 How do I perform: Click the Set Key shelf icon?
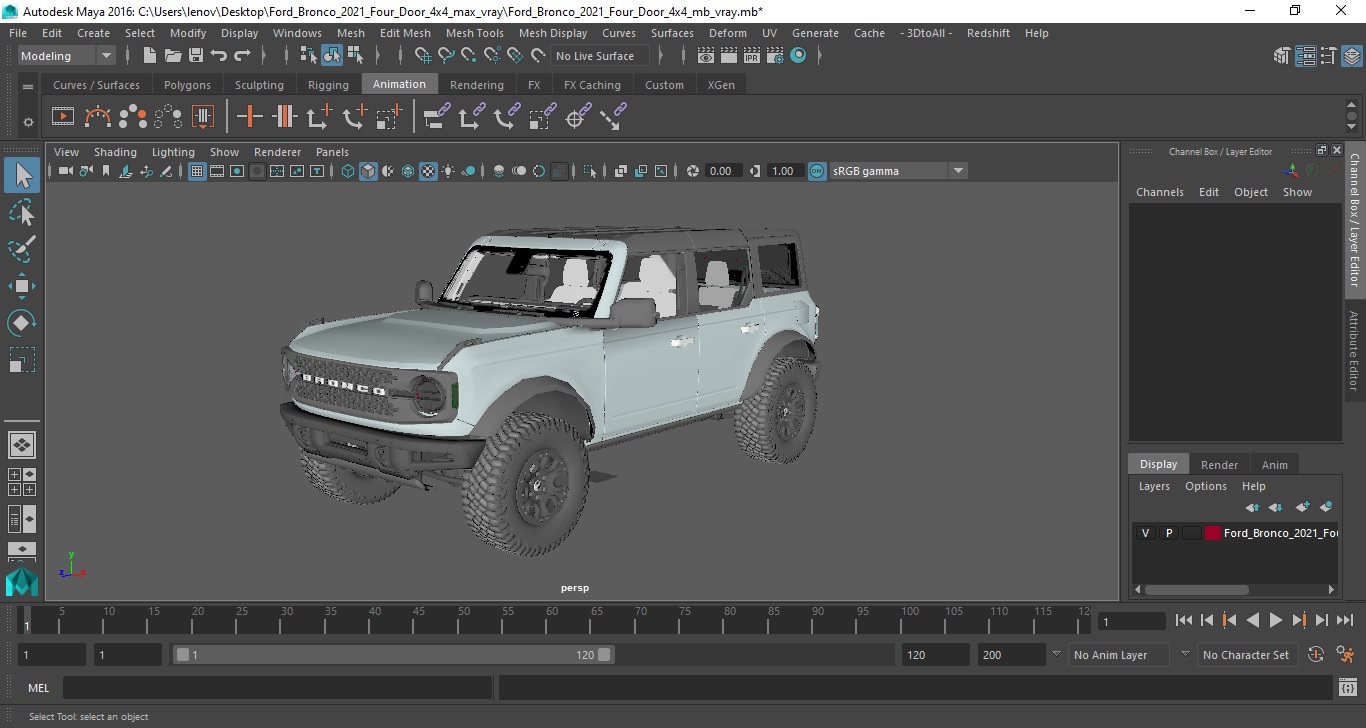point(250,117)
